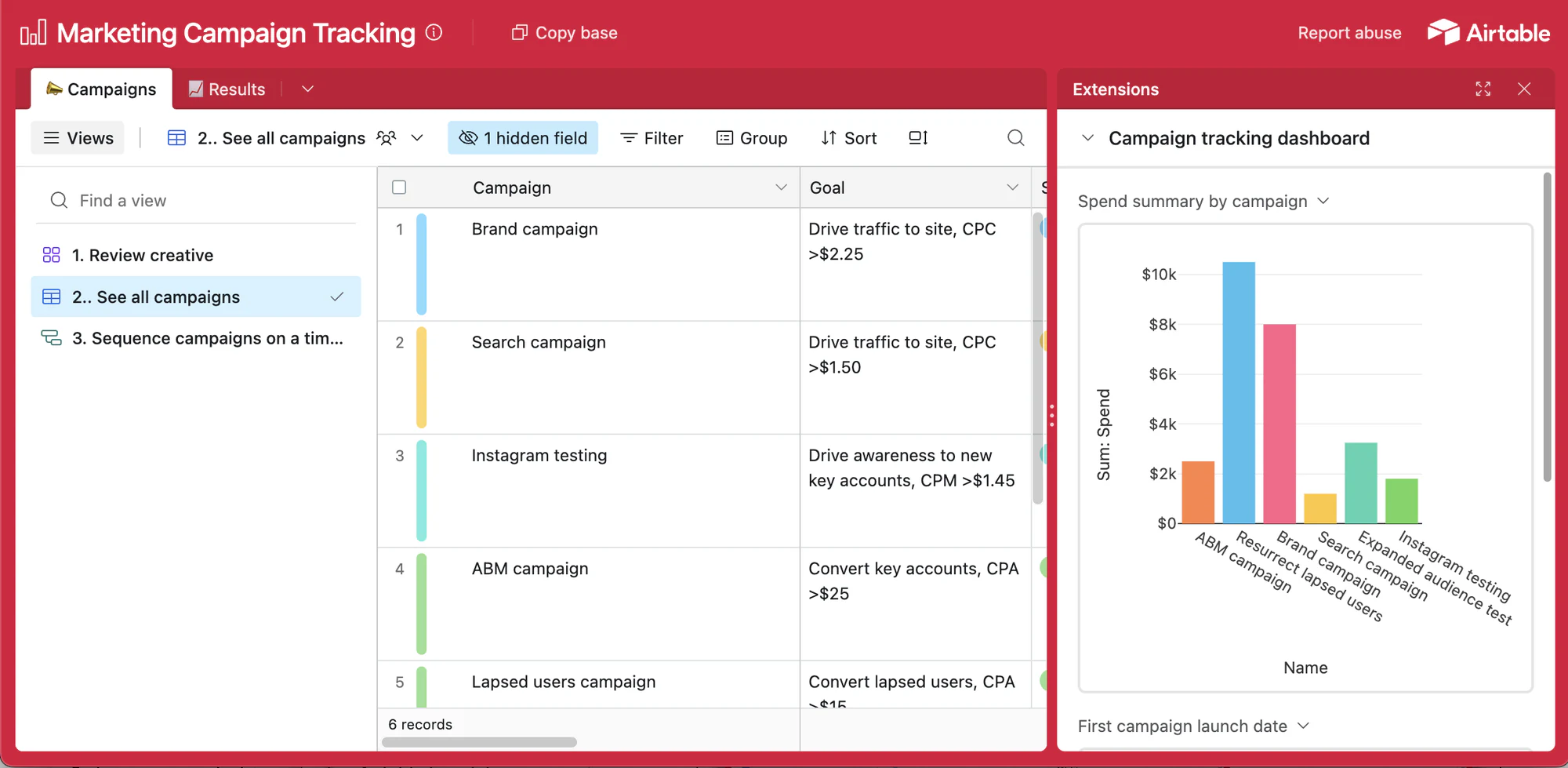Expand the table list chevron after Results
1568x768 pixels.
click(307, 89)
